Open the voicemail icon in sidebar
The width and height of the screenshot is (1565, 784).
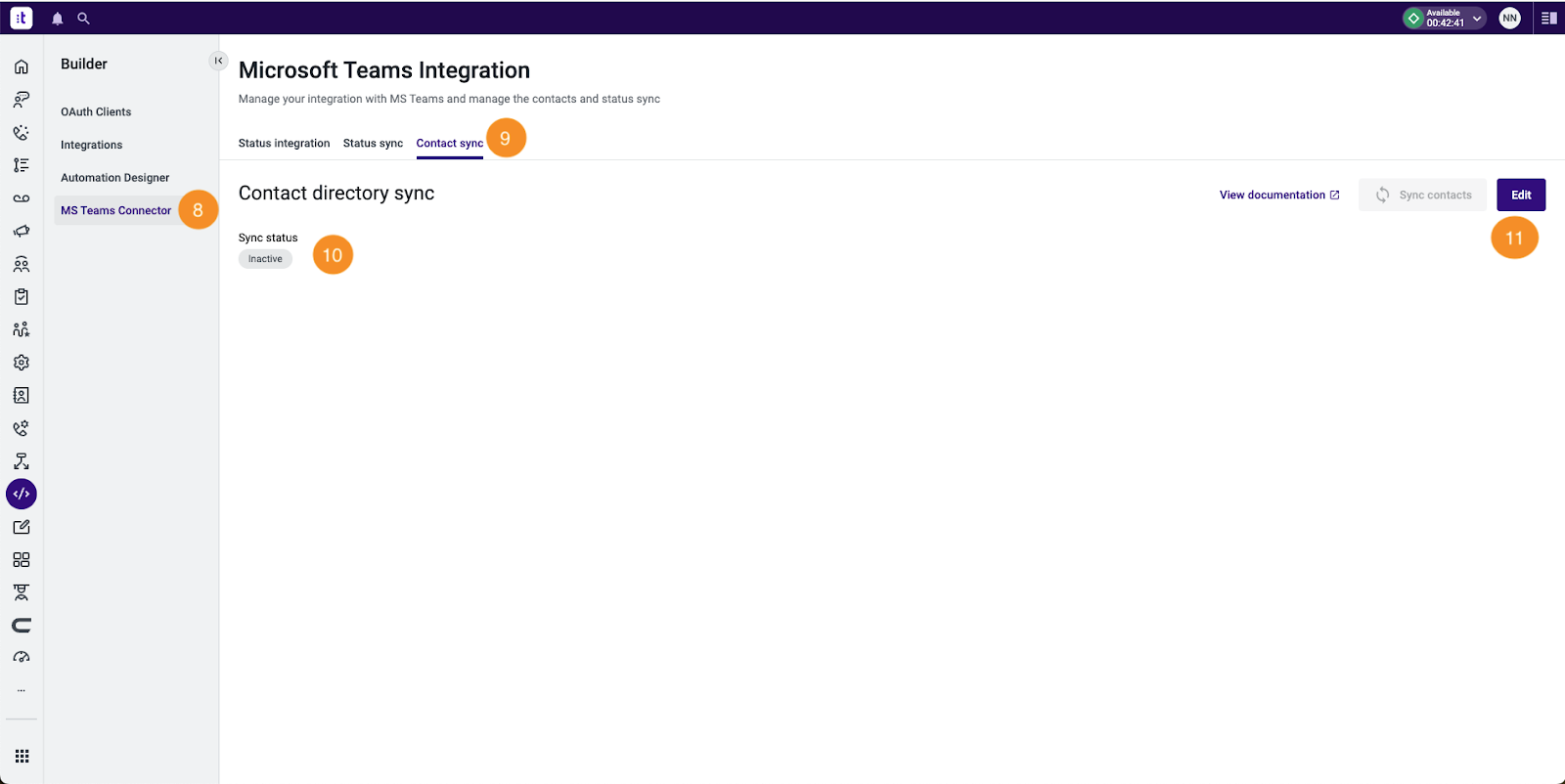22,198
